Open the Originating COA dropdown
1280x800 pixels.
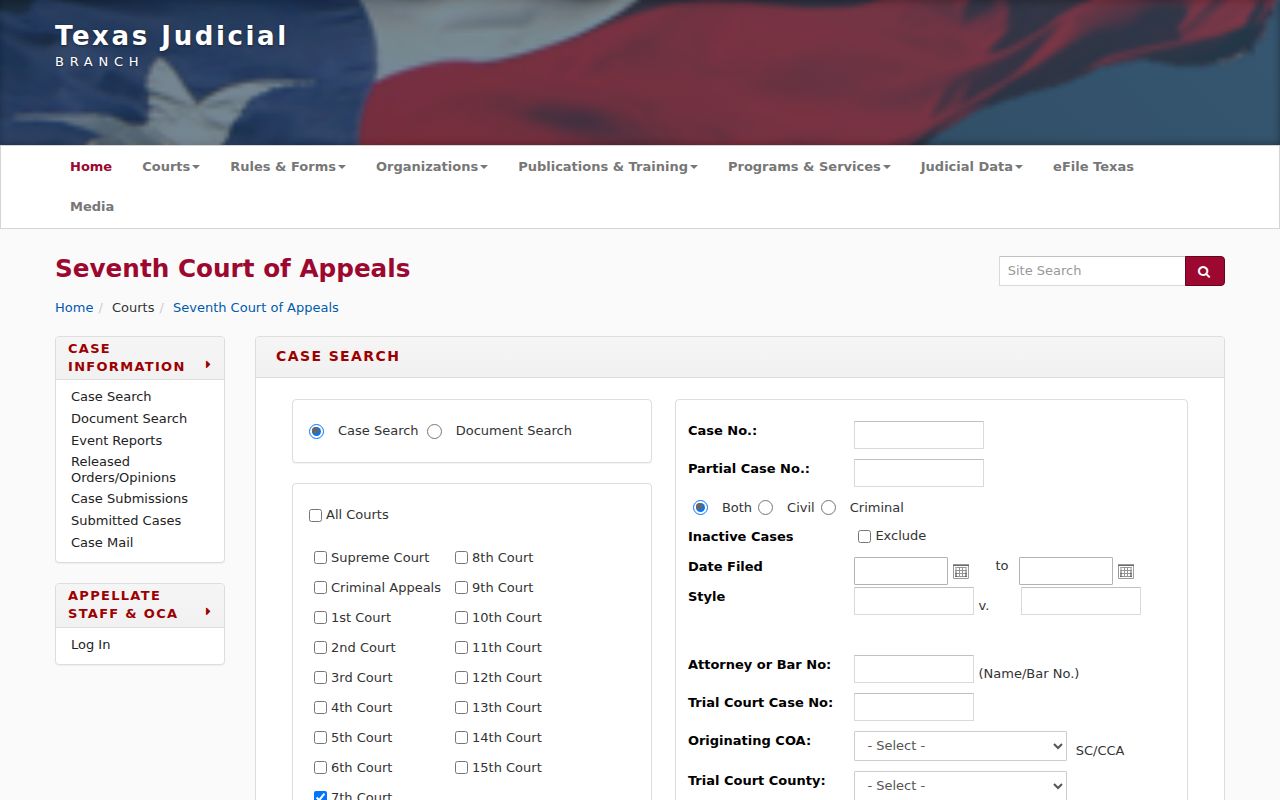tap(960, 746)
